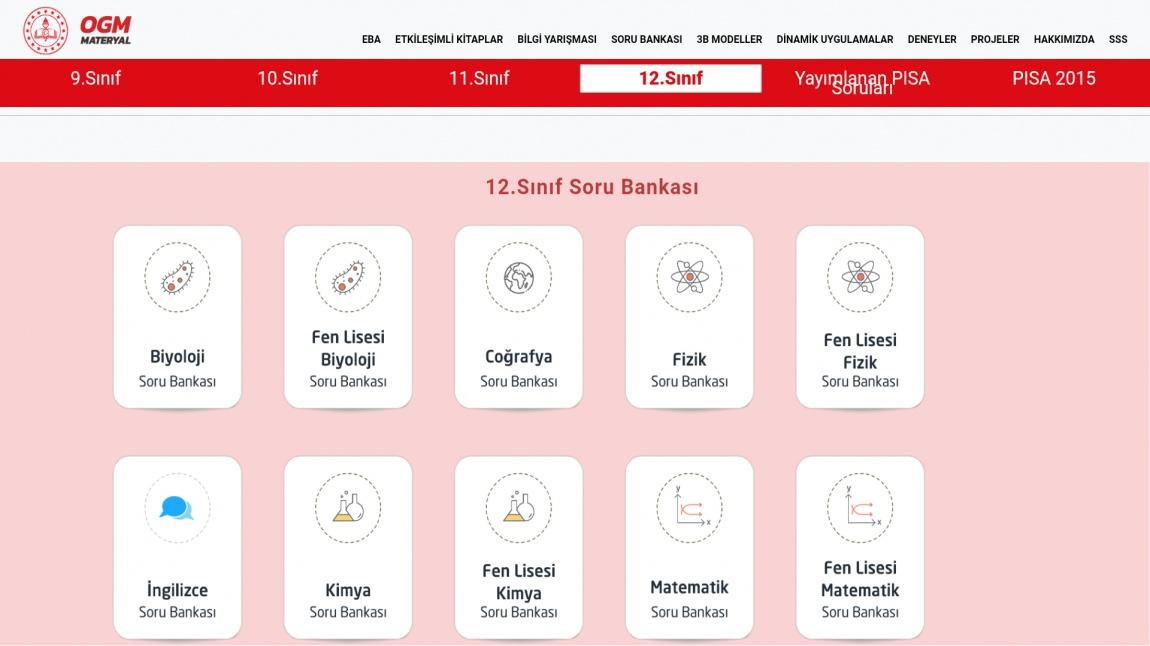
Task: Select the Fen Lisesi Biyoloji icon
Action: pyautogui.click(x=348, y=276)
